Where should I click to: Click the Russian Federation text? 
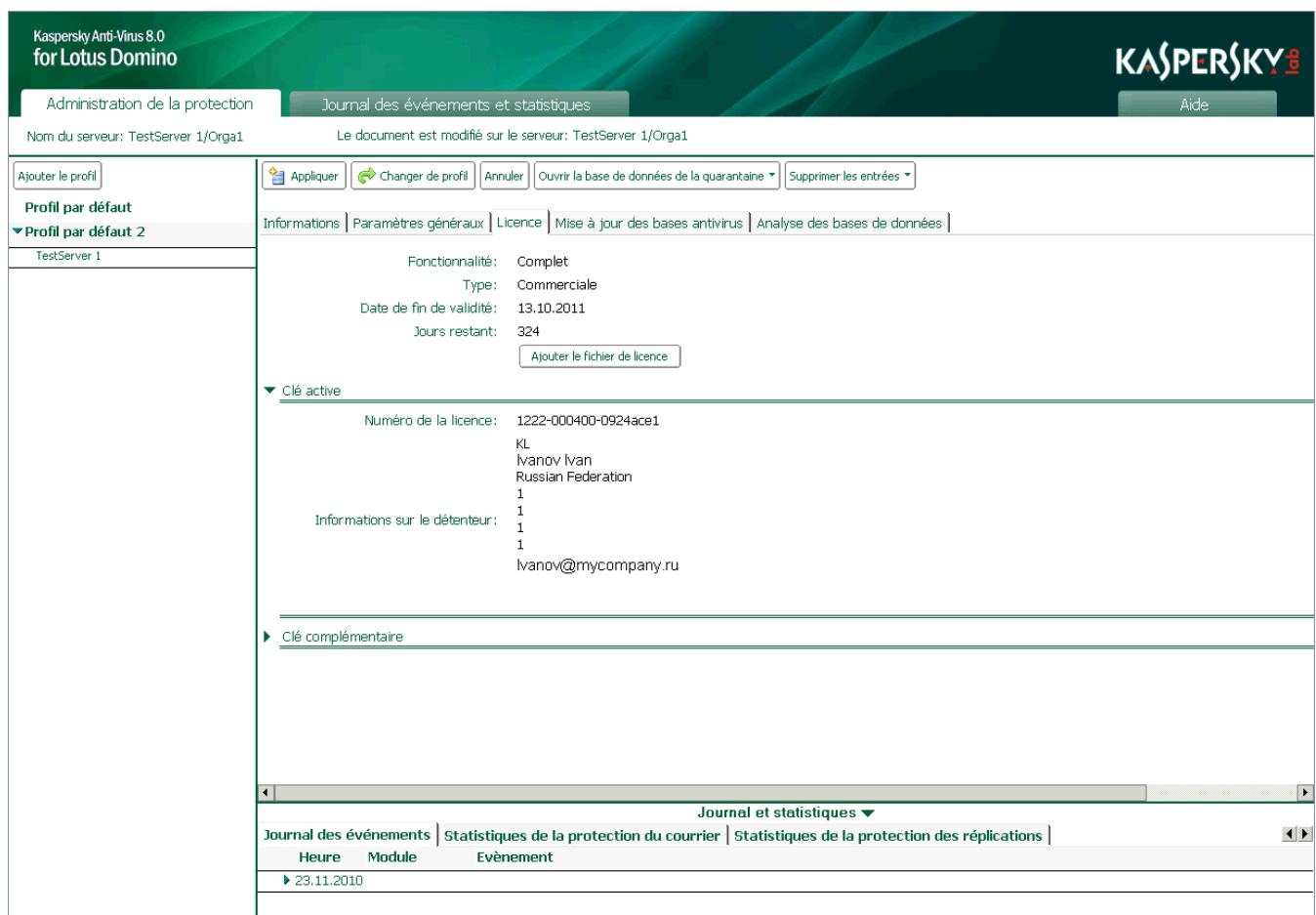point(574,477)
